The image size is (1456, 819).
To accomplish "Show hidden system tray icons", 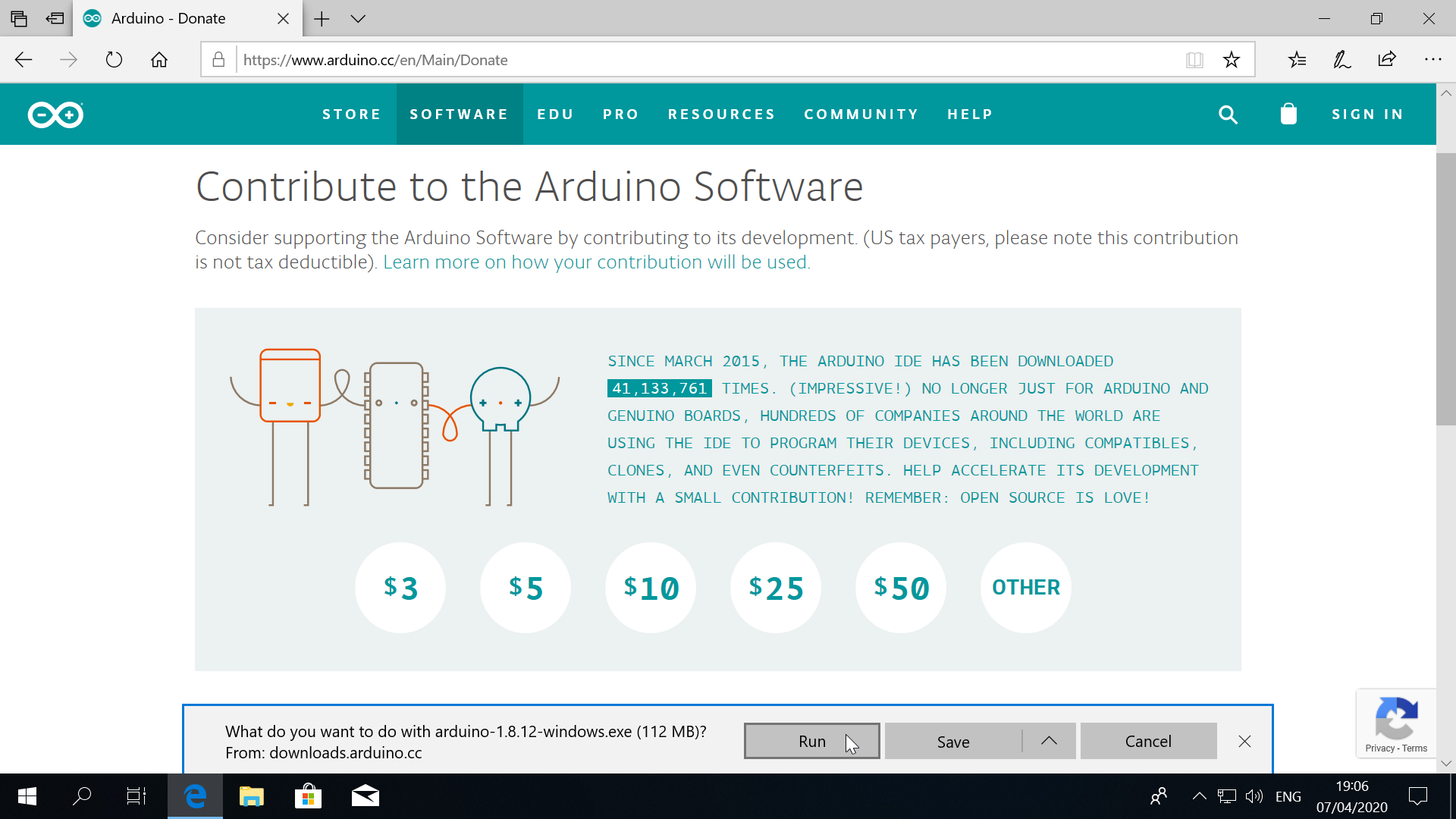I will click(x=1199, y=796).
